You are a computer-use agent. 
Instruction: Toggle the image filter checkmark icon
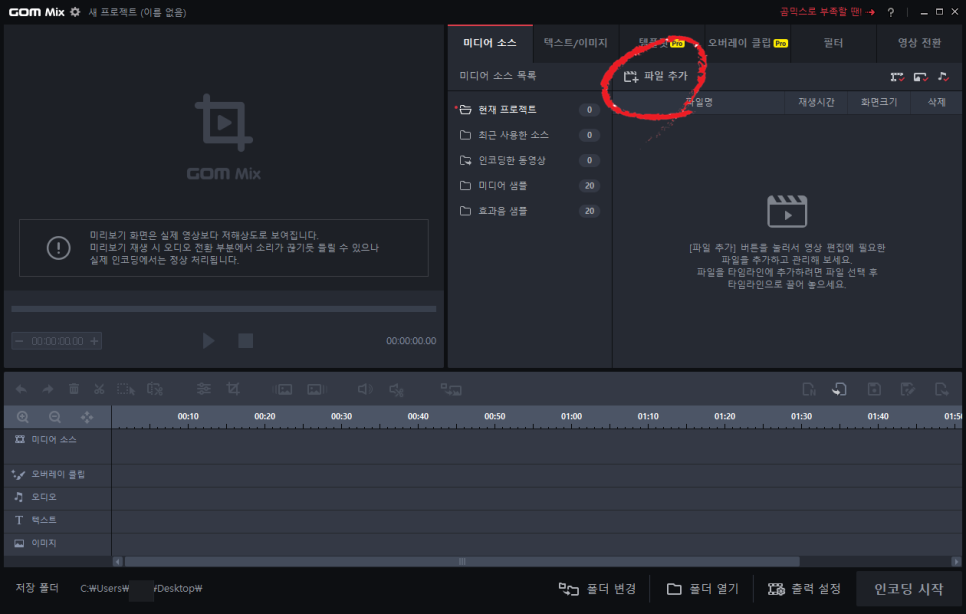coord(920,76)
